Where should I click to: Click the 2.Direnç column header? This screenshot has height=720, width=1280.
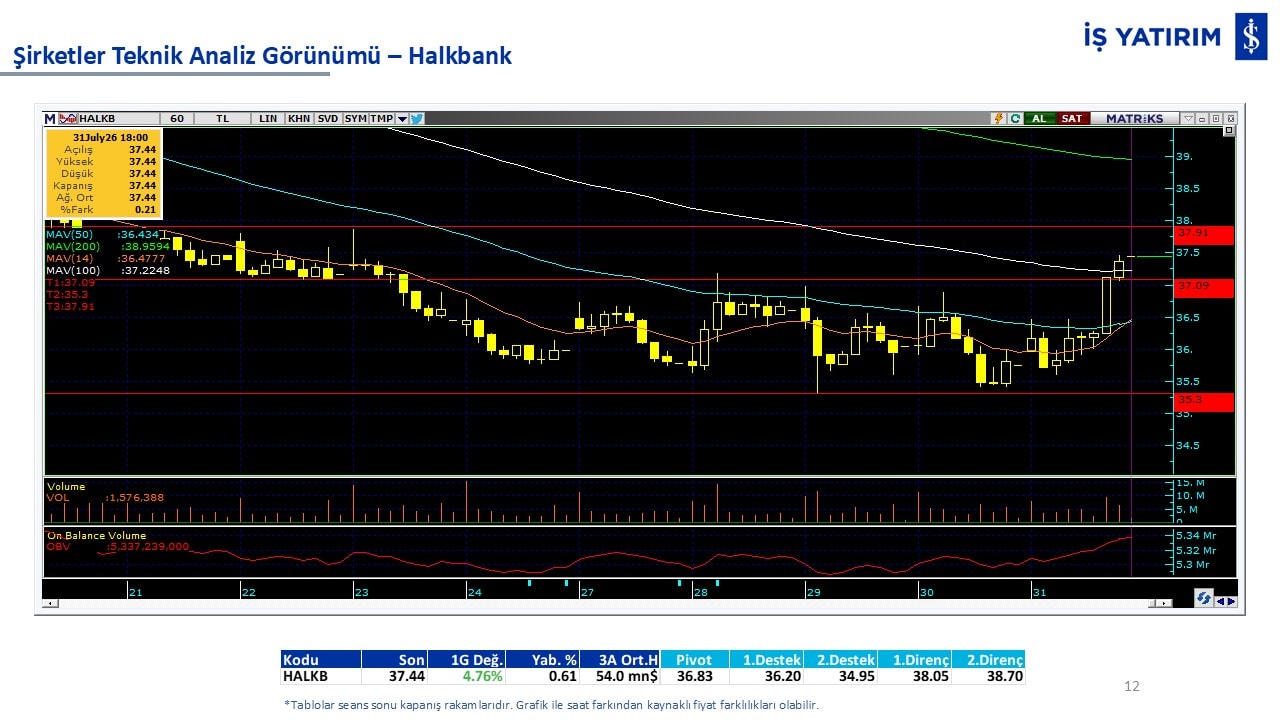coord(989,660)
